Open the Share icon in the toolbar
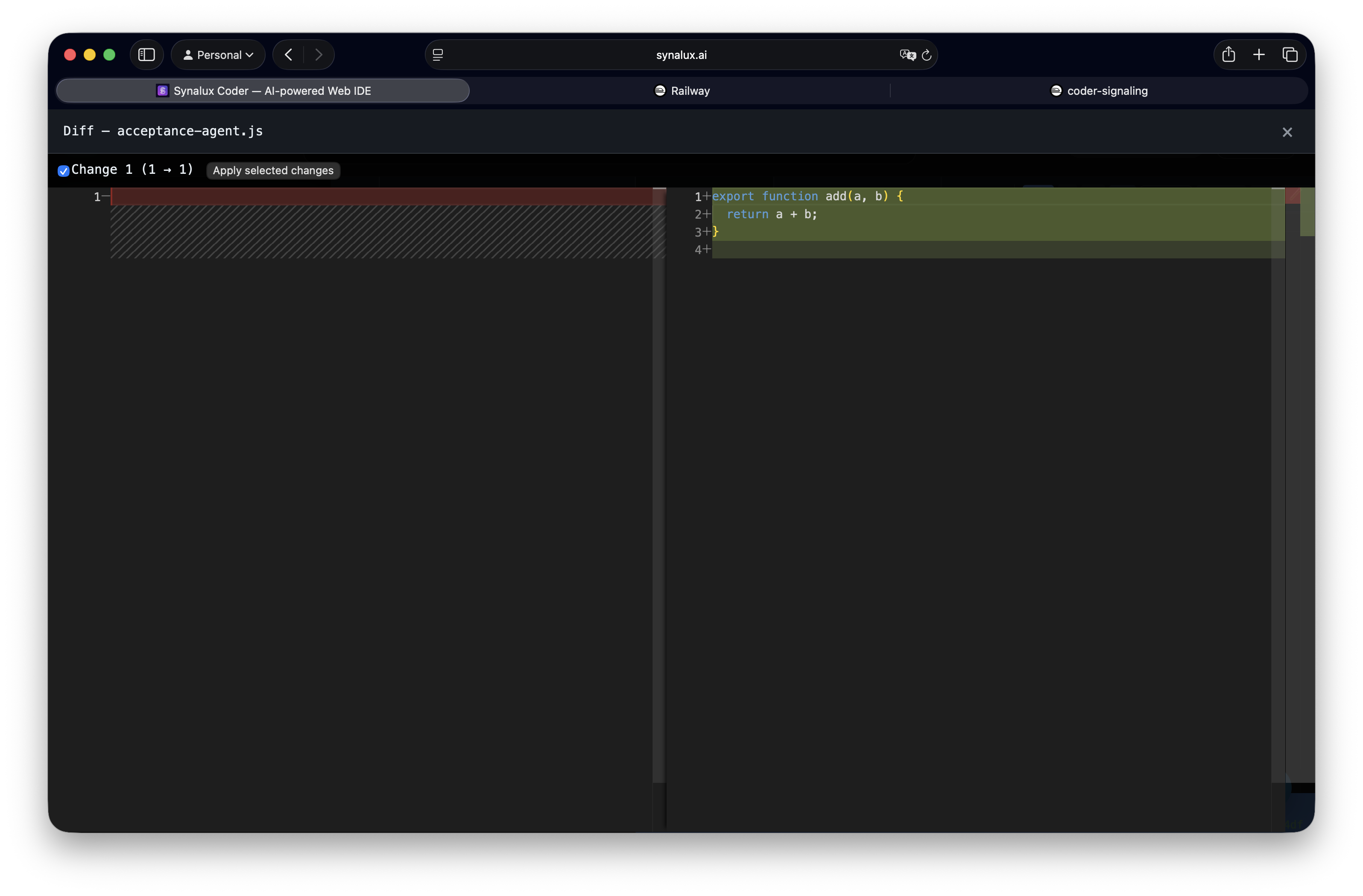 (x=1228, y=55)
